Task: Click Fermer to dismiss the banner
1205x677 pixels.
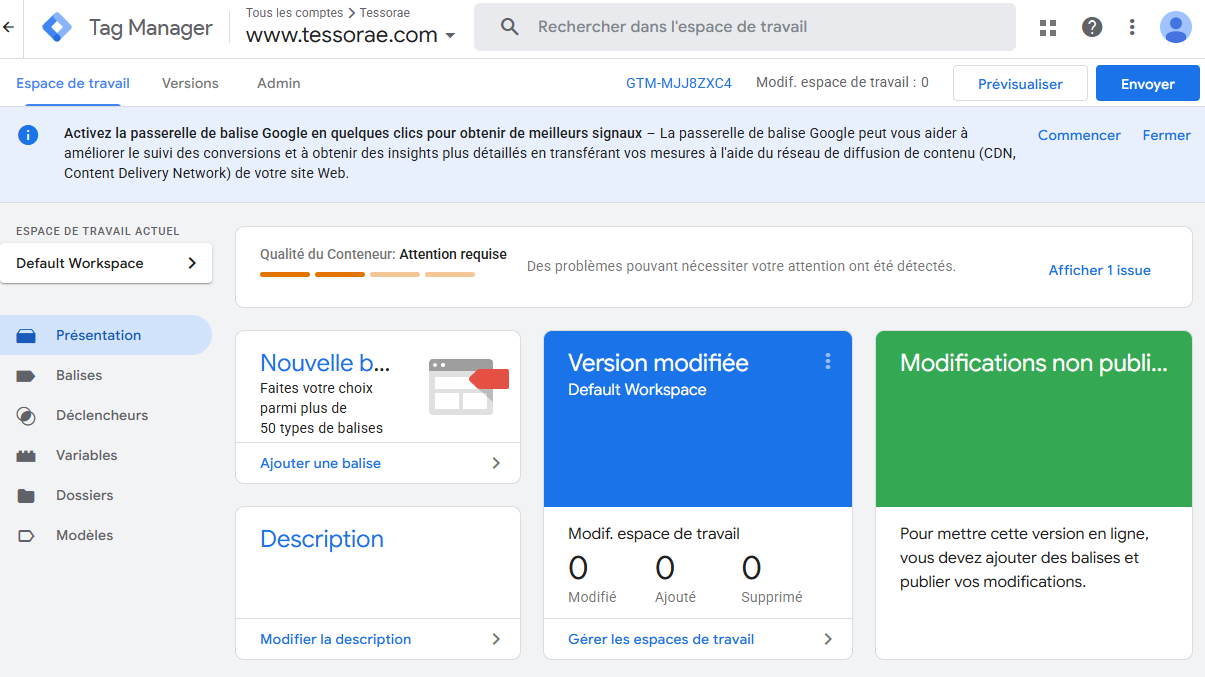Action: (x=1166, y=135)
